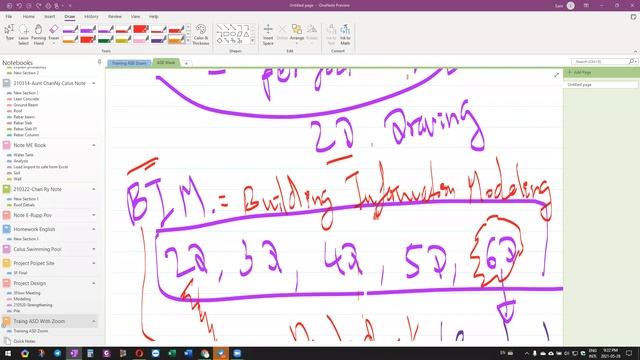Open the Rebar Column section
Image resolution: width=640 pixels, height=360 pixels.
point(26,135)
